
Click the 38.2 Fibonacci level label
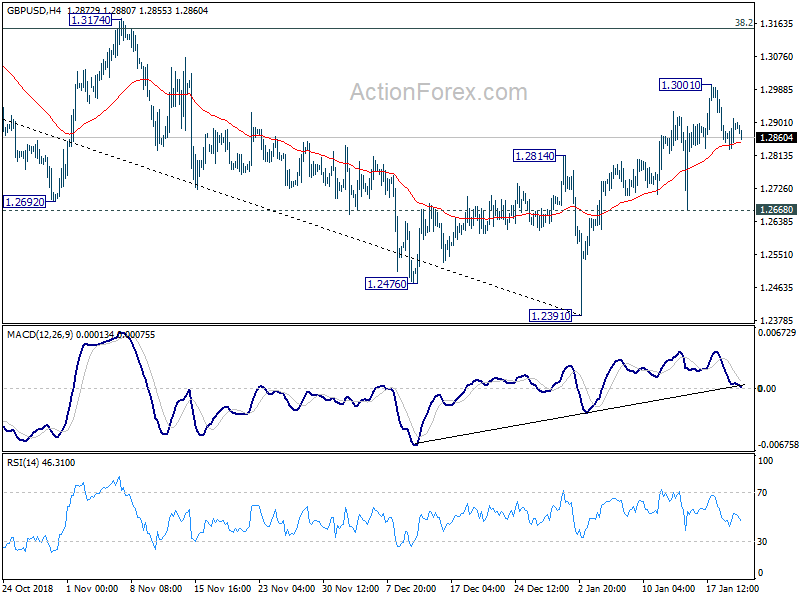[743, 22]
